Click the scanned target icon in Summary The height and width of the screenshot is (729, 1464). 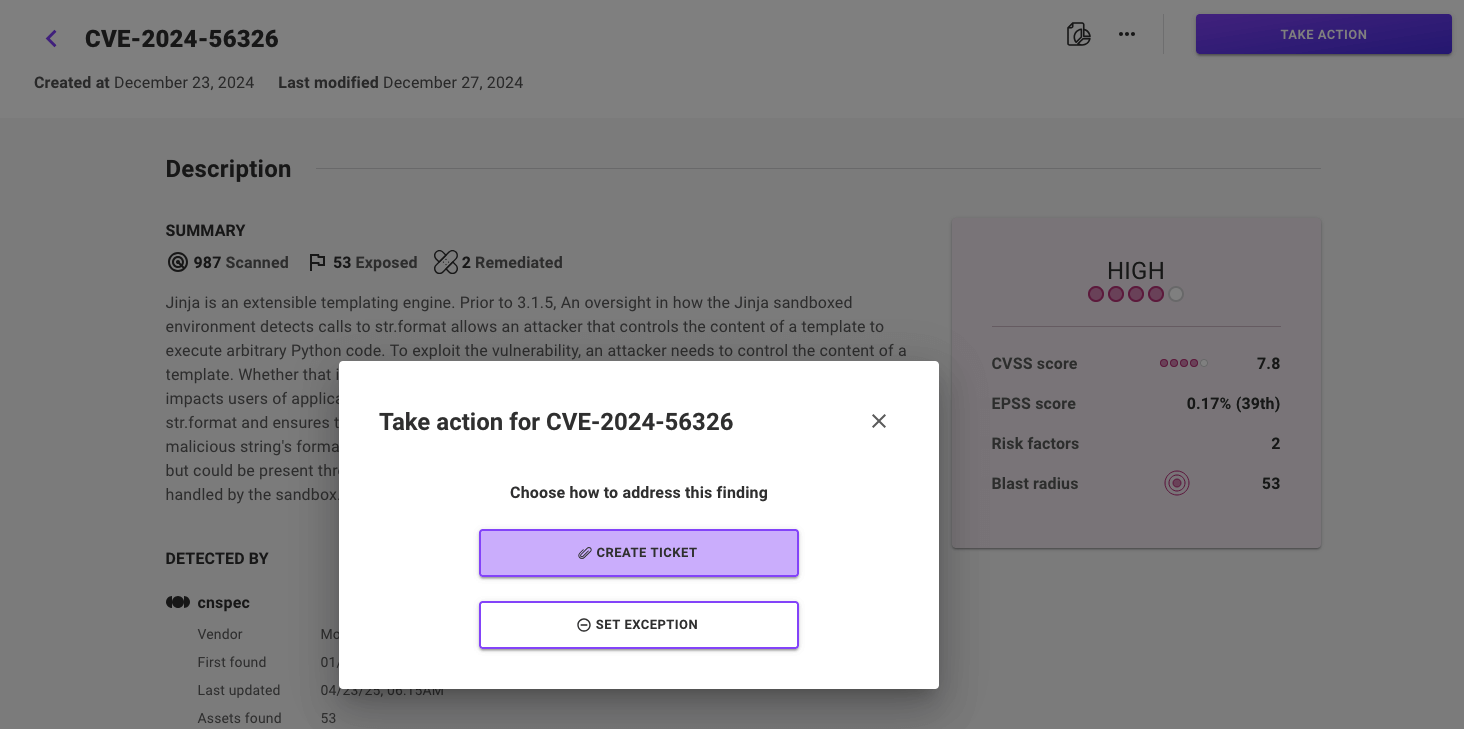coord(176,262)
